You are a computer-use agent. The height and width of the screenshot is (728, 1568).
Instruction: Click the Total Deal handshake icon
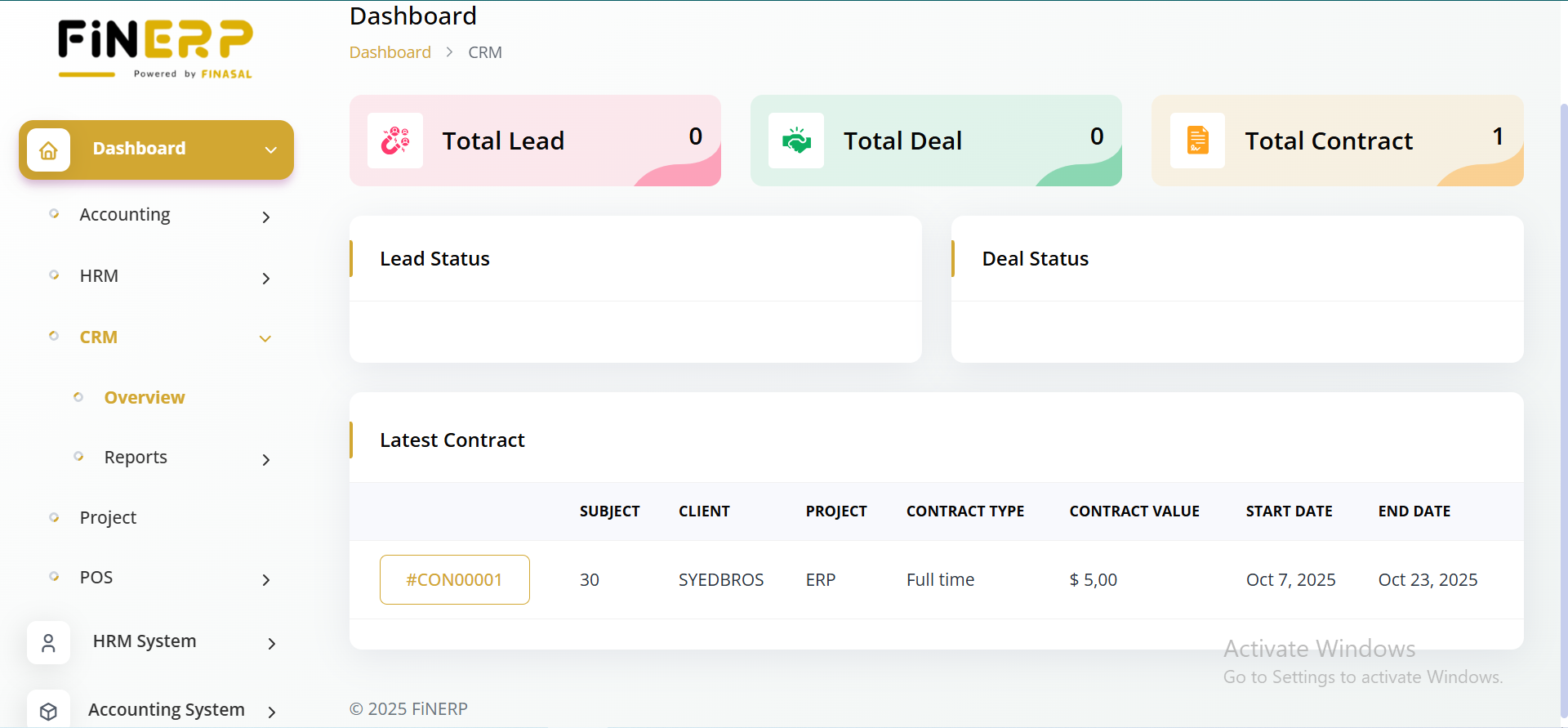(x=796, y=141)
